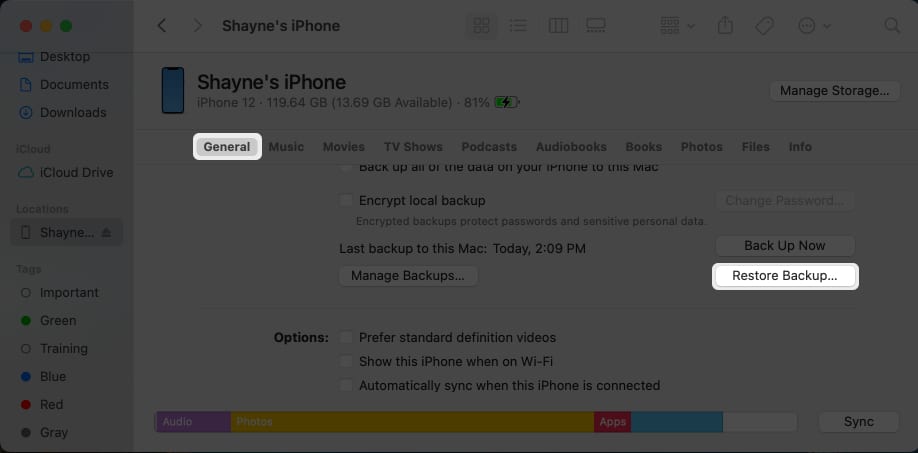Click the iPhone device image
This screenshot has height=453, width=918.
(173, 90)
